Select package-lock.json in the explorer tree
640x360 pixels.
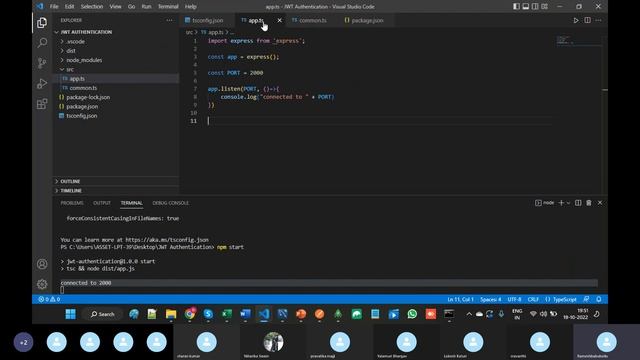[88, 98]
